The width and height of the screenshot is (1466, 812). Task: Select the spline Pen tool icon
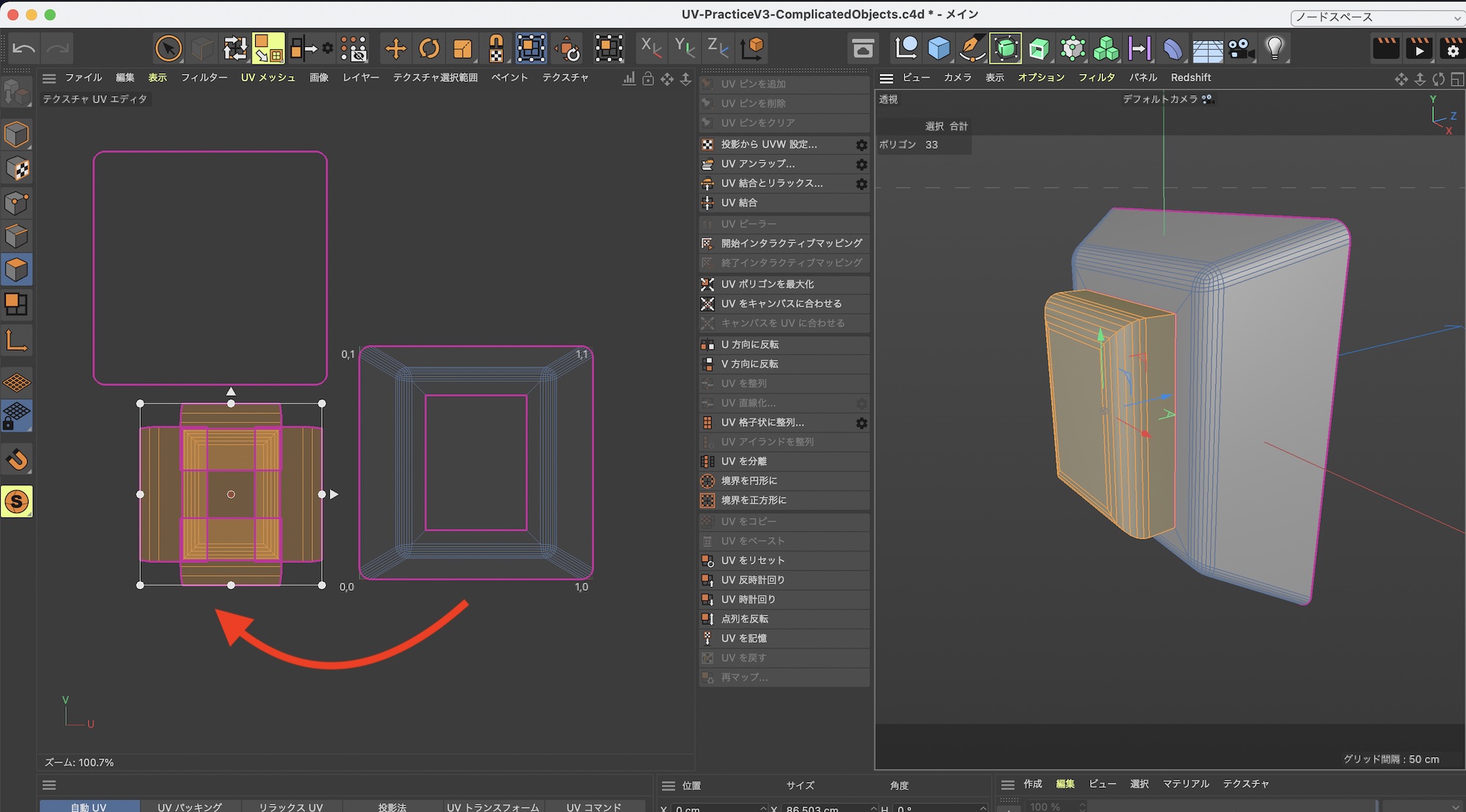pyautogui.click(x=972, y=49)
